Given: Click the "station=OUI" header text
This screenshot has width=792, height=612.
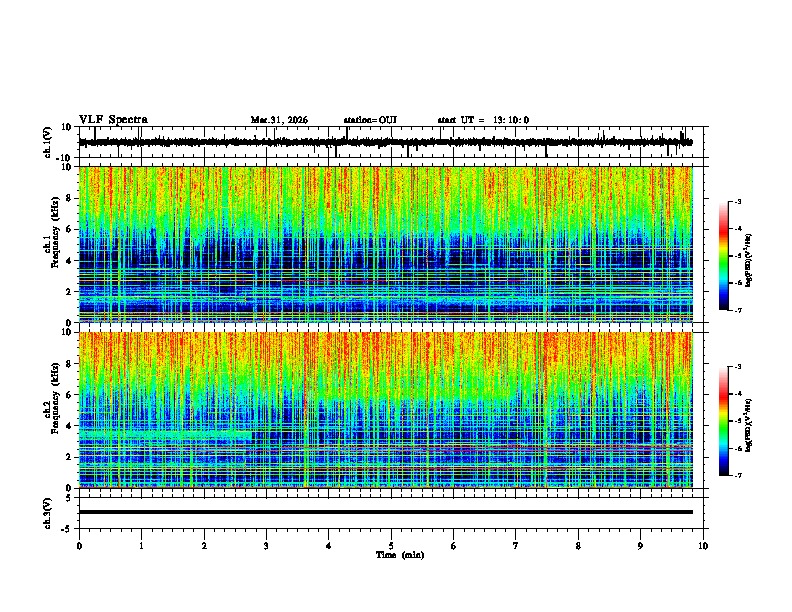Looking at the screenshot, I should pyautogui.click(x=370, y=120).
